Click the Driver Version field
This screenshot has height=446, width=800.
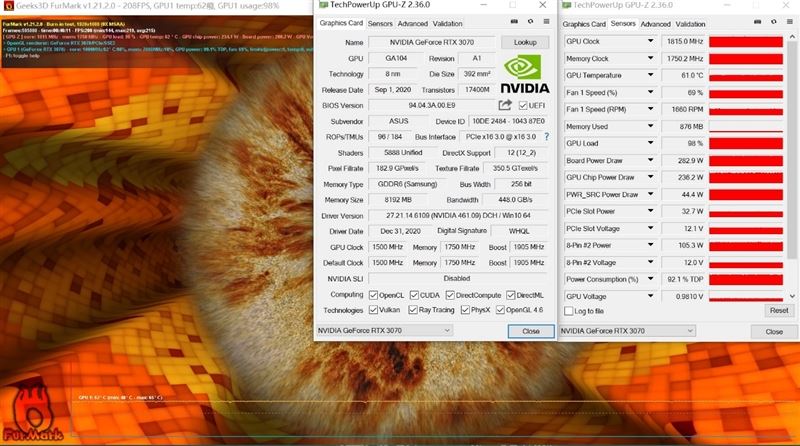pos(458,215)
